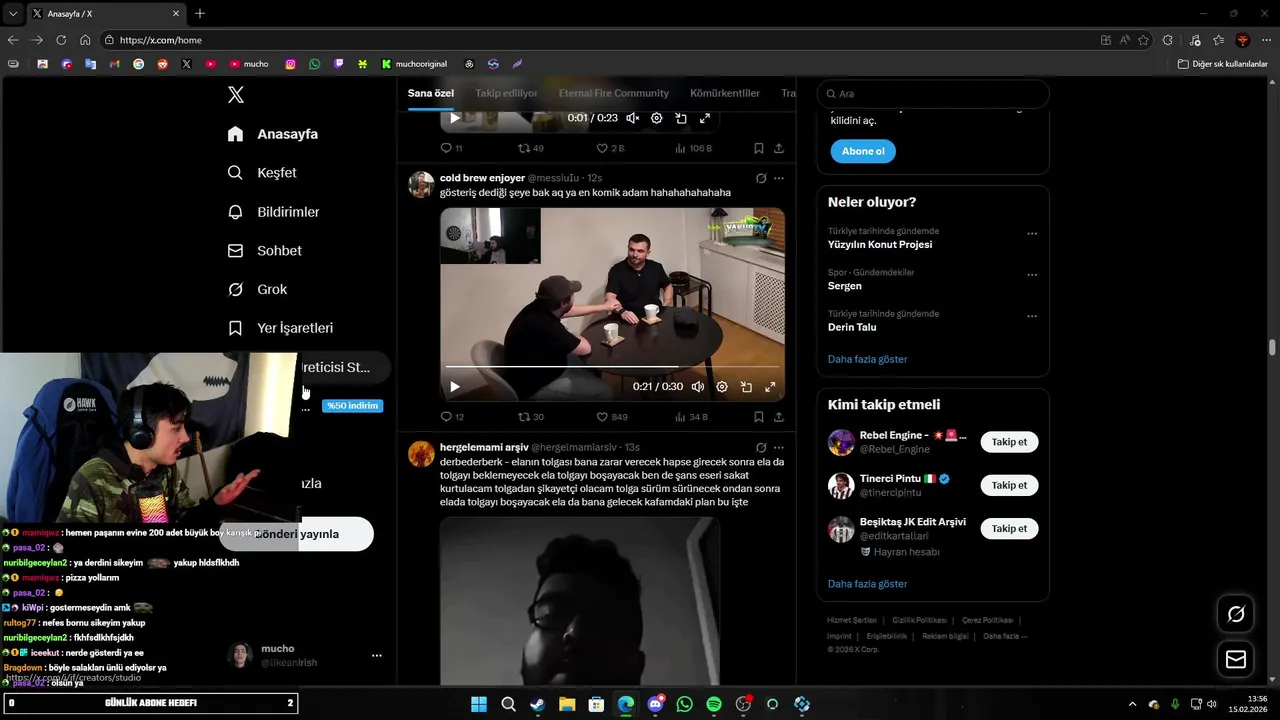Click the Ara search field
Viewport: 1280px width, 720px height.
coord(933,94)
